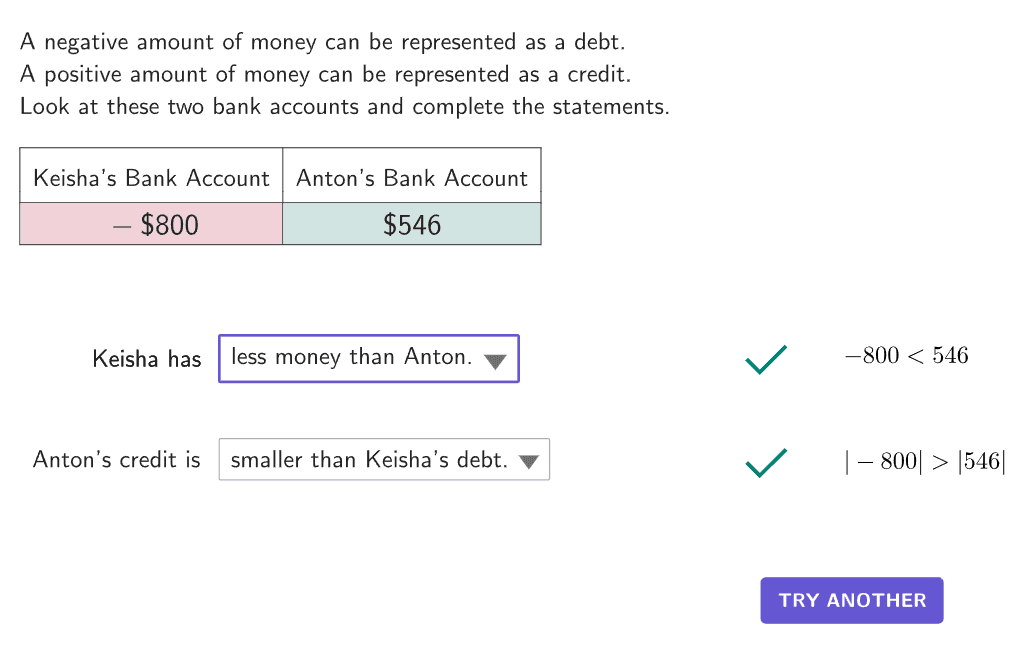Click −800 in the '−800 < 546' inequality
The width and height of the screenshot is (1032, 645).
tap(871, 357)
